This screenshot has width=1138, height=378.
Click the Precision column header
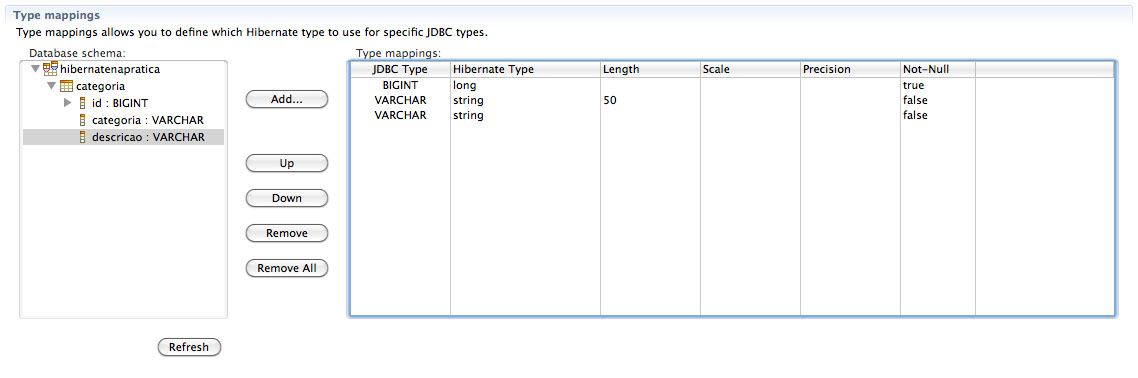(x=851, y=70)
